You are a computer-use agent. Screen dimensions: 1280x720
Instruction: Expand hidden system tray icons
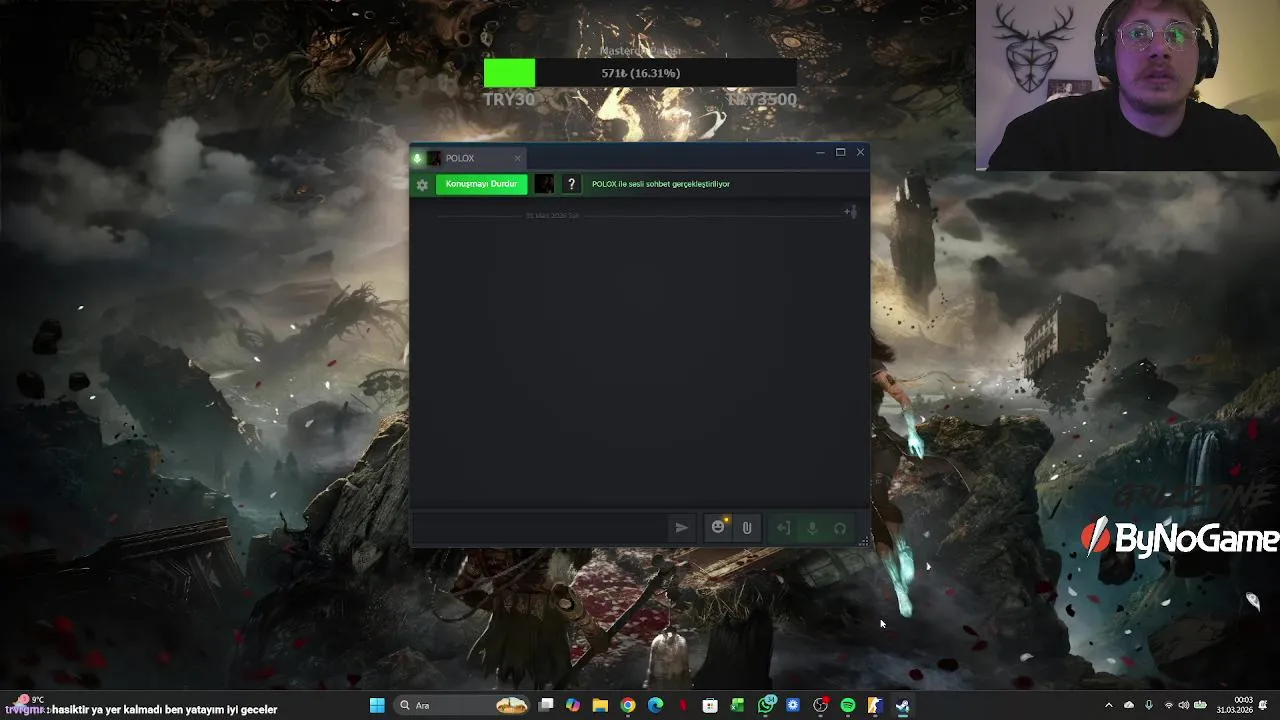click(x=1108, y=705)
